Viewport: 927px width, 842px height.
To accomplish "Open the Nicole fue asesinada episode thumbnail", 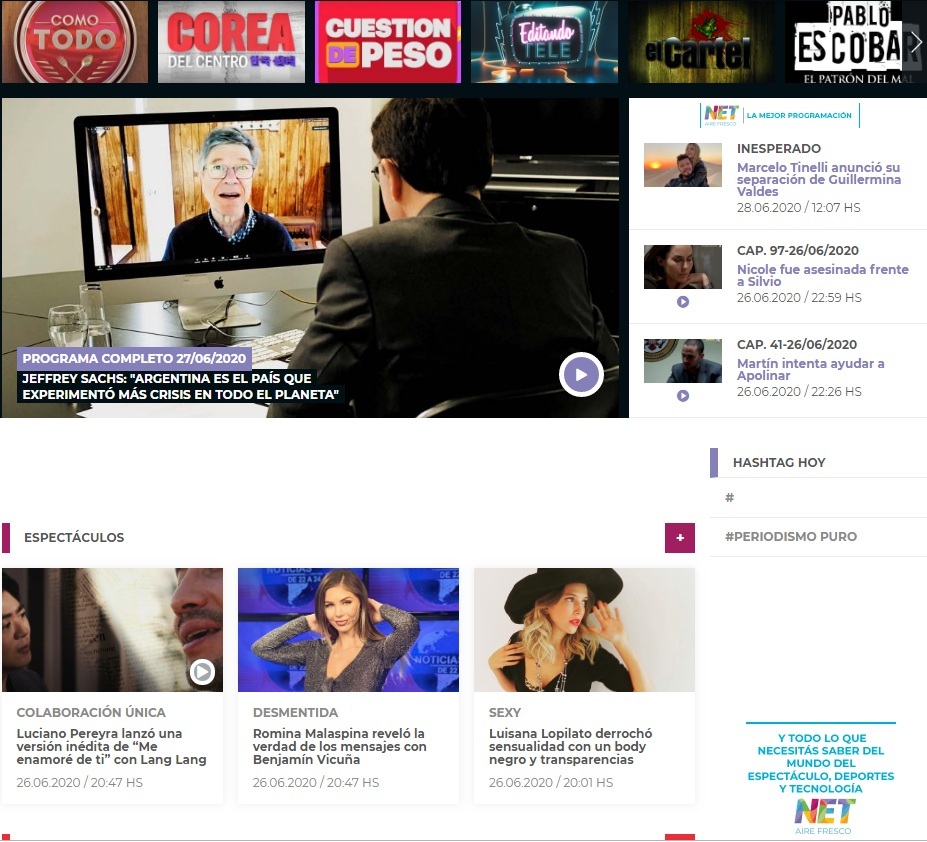I will (683, 267).
